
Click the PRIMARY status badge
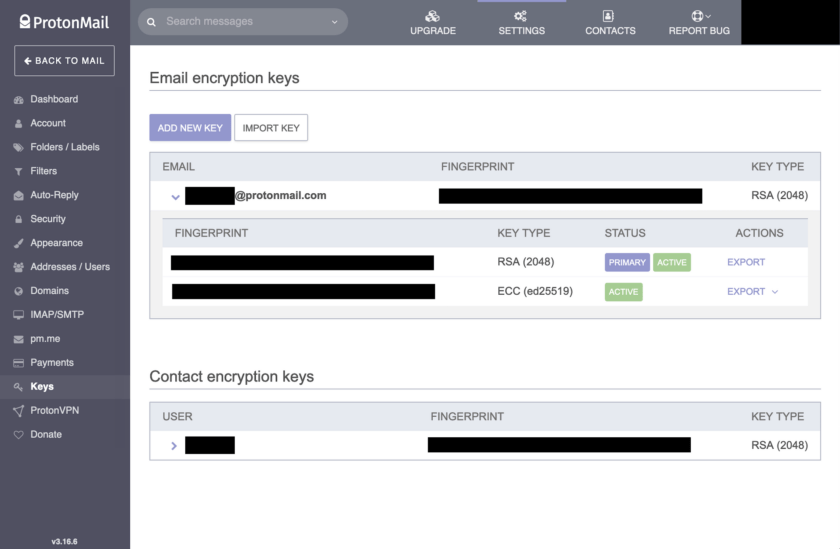627,262
